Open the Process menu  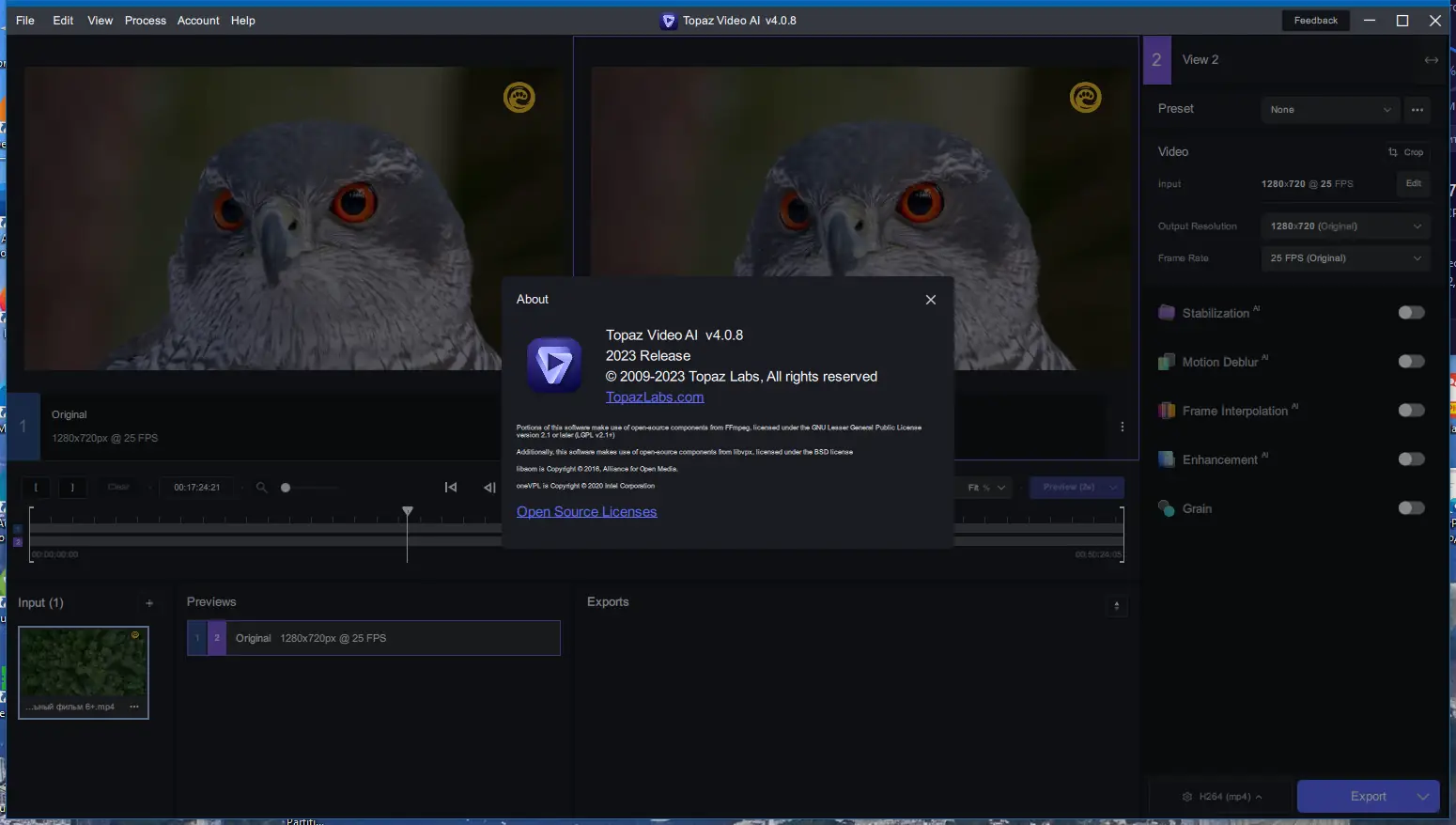(145, 20)
